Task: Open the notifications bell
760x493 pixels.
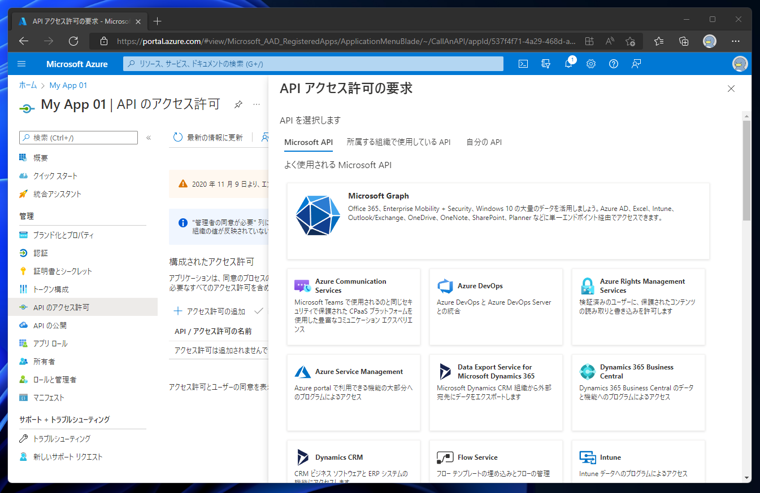Action: tap(569, 64)
